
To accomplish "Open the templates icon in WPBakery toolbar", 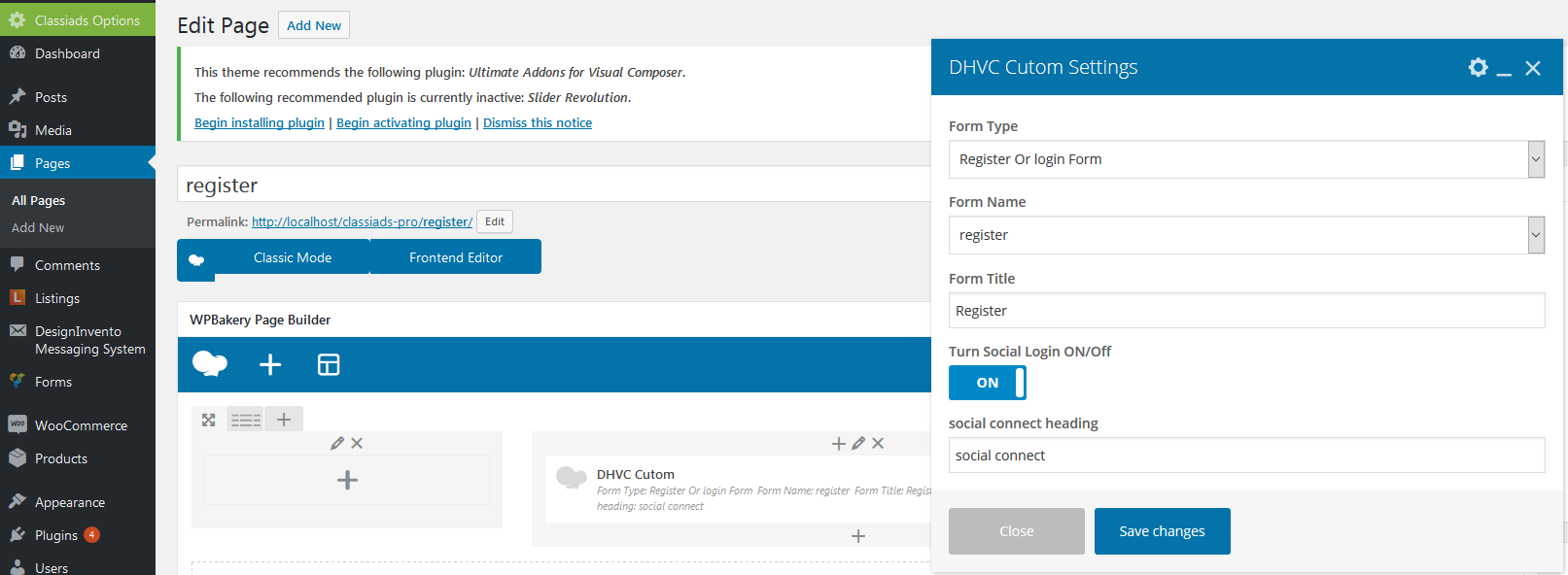I will pos(329,364).
